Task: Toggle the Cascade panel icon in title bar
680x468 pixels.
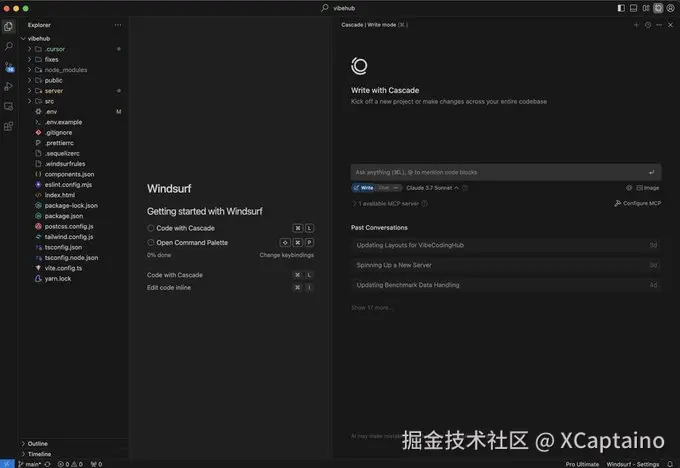Action: tap(658, 8)
